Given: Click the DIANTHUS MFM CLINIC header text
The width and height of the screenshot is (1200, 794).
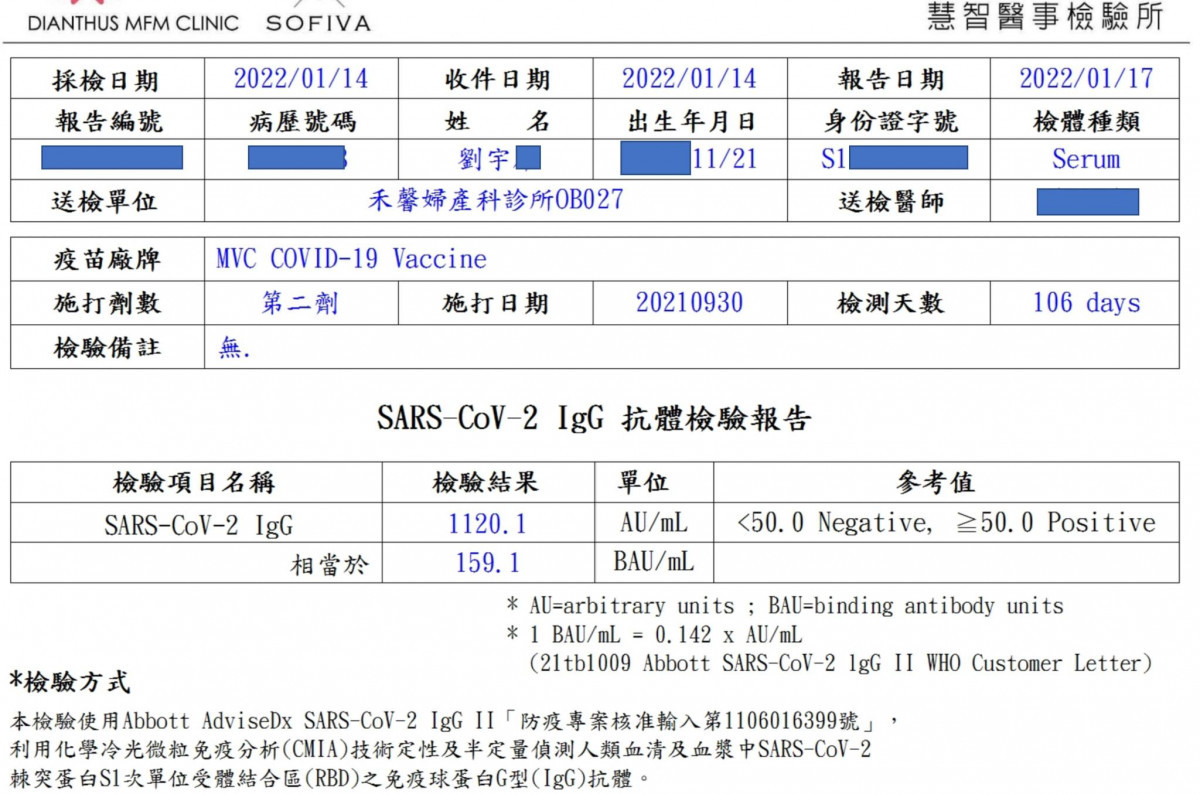Looking at the screenshot, I should pos(133,22).
